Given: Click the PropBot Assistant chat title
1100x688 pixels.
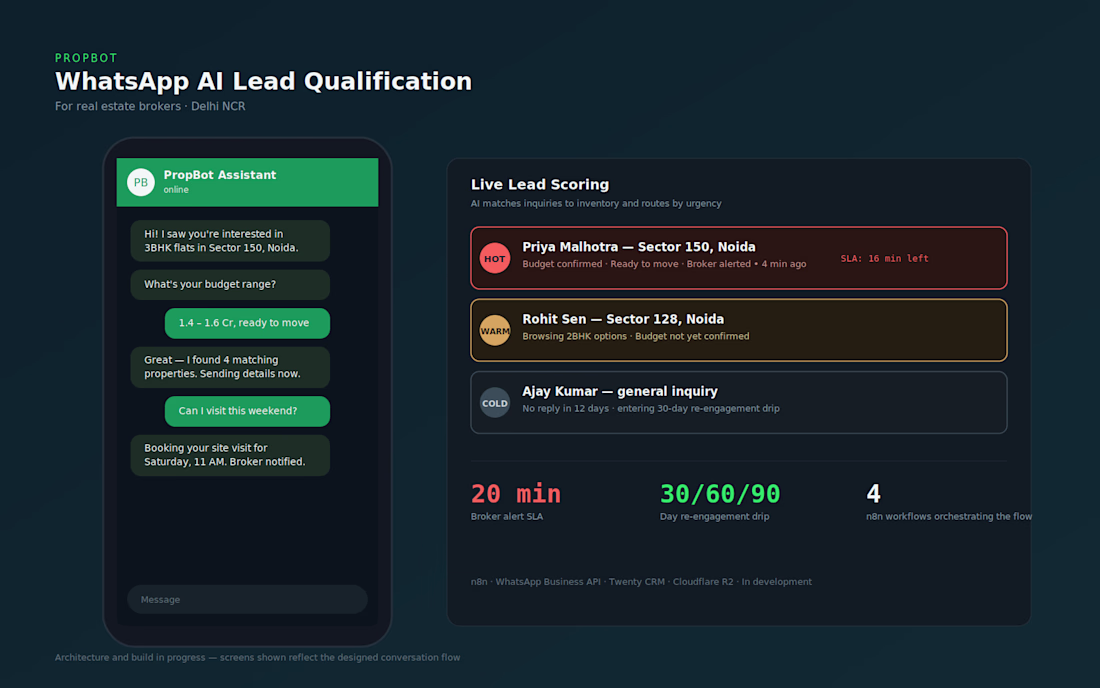Looking at the screenshot, I should pyautogui.click(x=220, y=175).
